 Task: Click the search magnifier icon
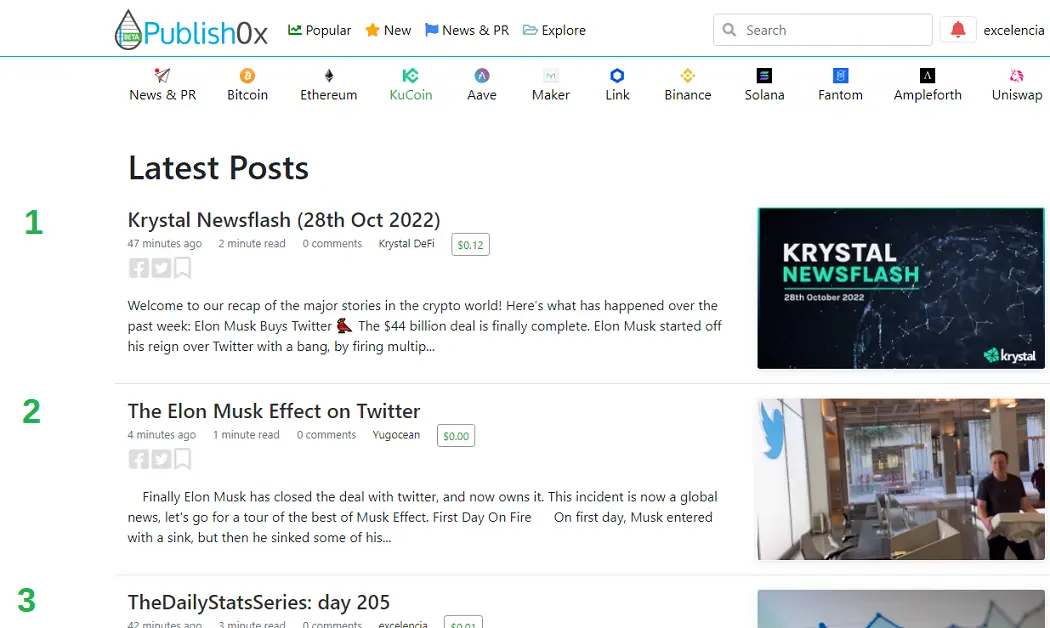729,30
